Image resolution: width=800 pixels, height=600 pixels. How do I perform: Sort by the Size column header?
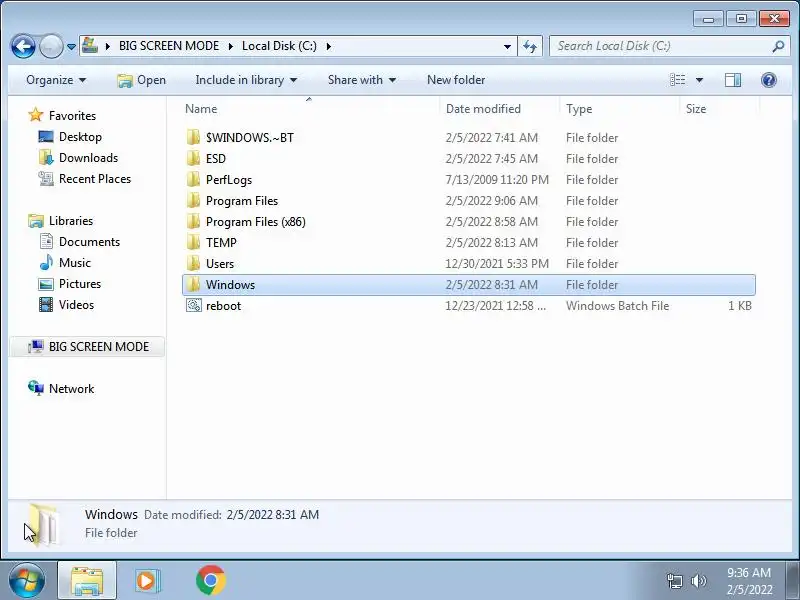coord(696,109)
